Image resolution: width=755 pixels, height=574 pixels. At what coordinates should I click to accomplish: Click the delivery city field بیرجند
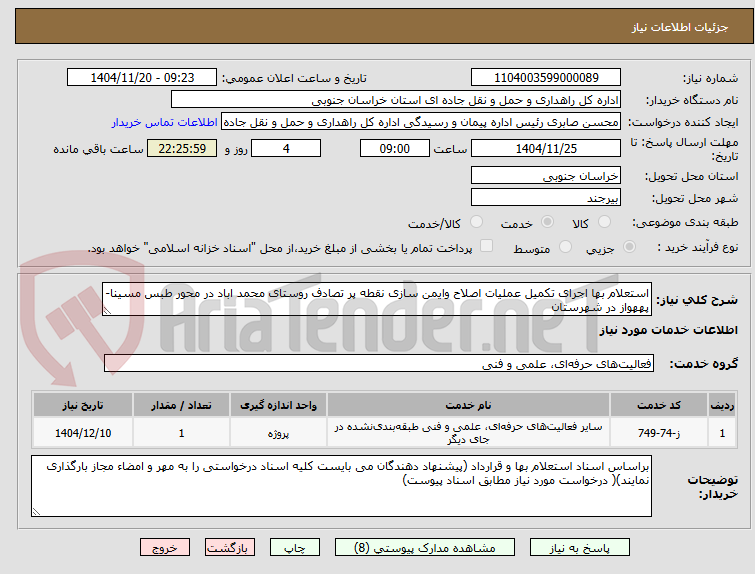[x=546, y=197]
